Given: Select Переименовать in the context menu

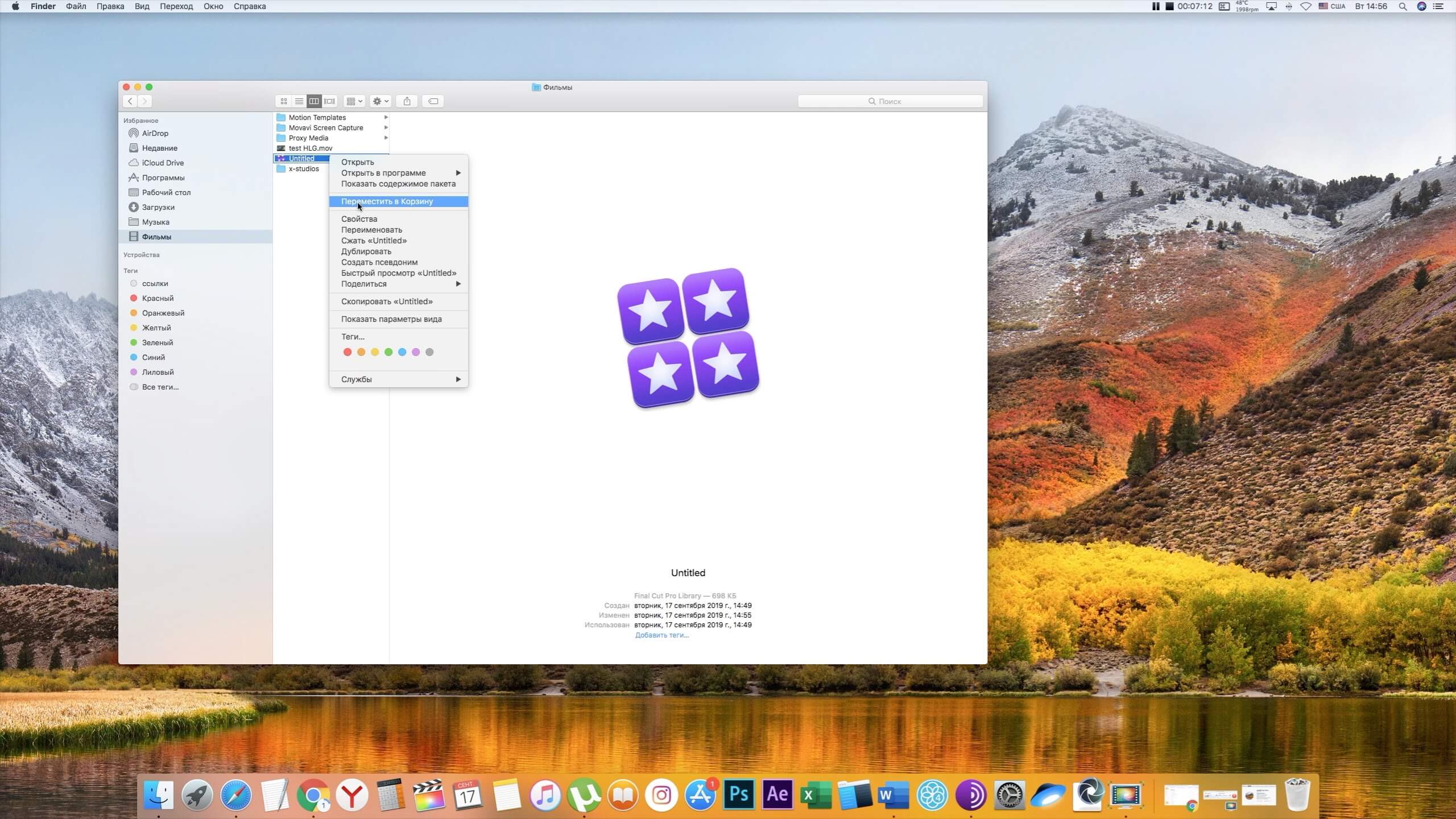Looking at the screenshot, I should [398, 230].
